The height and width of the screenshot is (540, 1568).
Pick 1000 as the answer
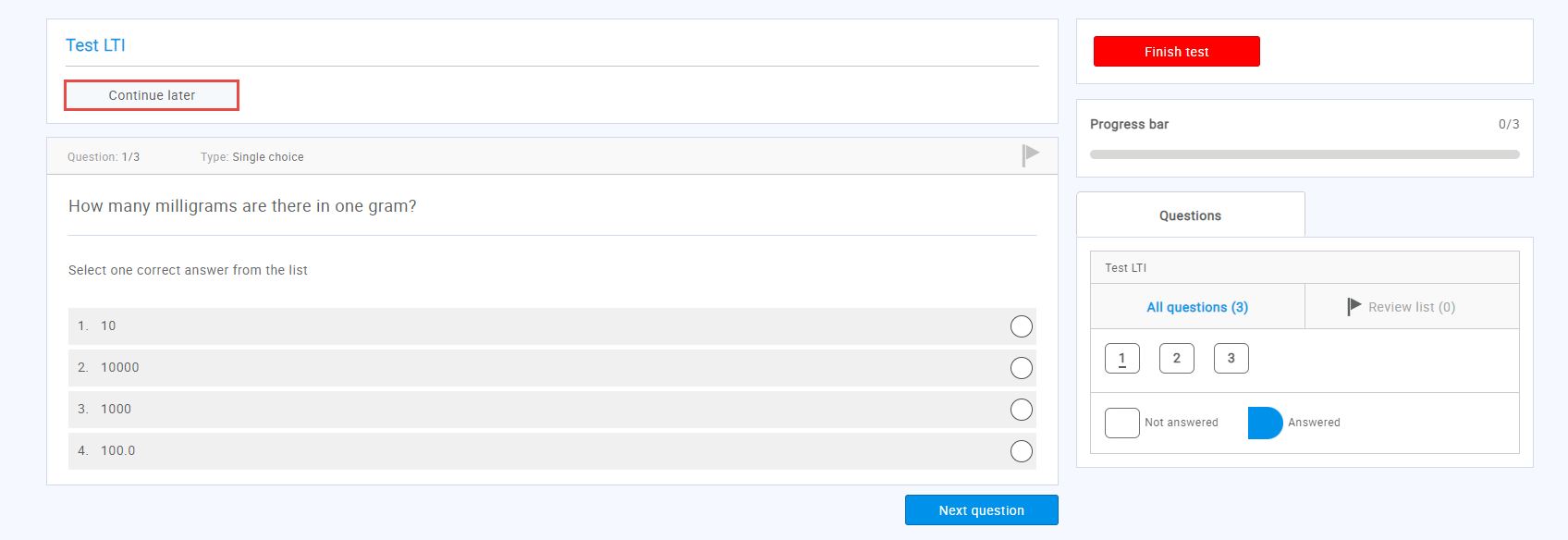(x=1021, y=410)
